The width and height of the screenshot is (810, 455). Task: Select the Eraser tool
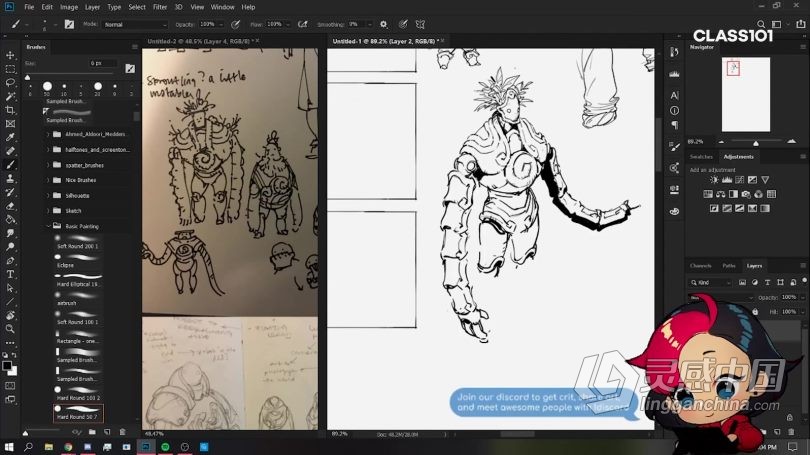pyautogui.click(x=10, y=206)
